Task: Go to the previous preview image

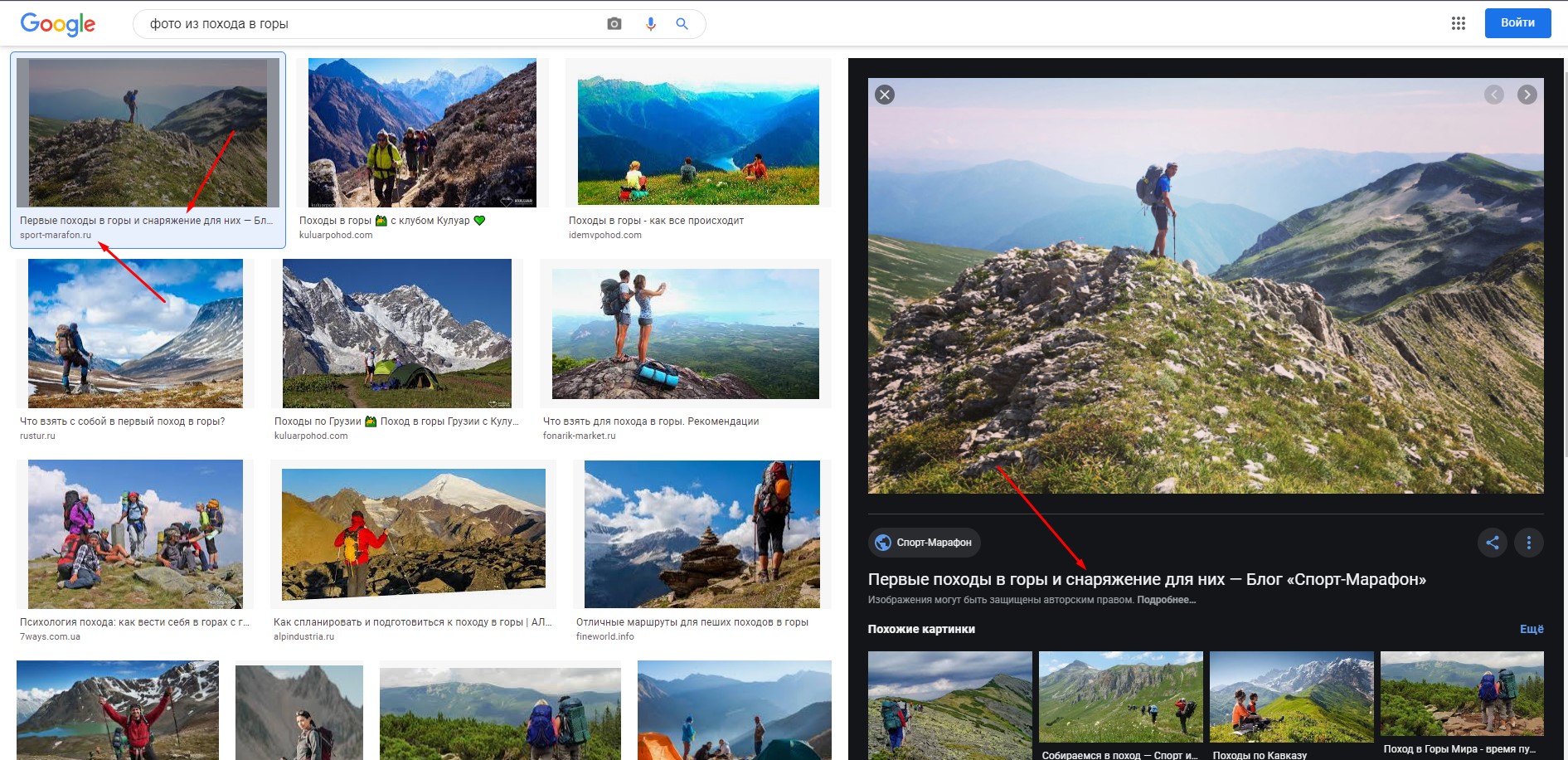Action: (x=1494, y=95)
